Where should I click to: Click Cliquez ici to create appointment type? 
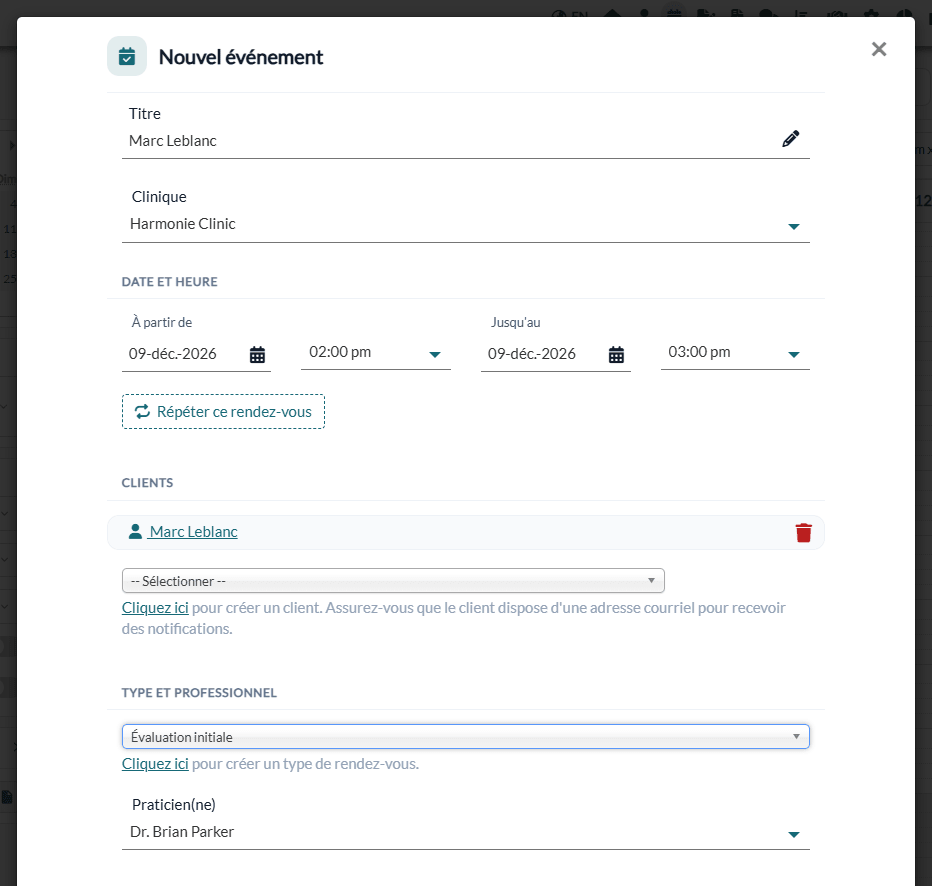(155, 764)
